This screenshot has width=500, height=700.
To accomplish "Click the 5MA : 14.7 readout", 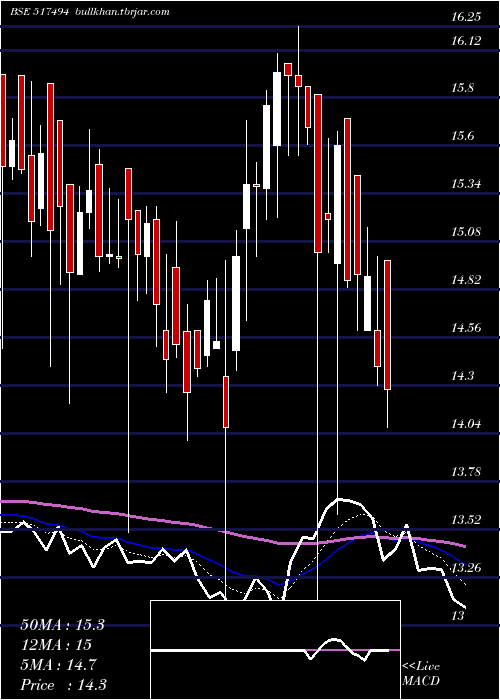I will tap(58, 665).
